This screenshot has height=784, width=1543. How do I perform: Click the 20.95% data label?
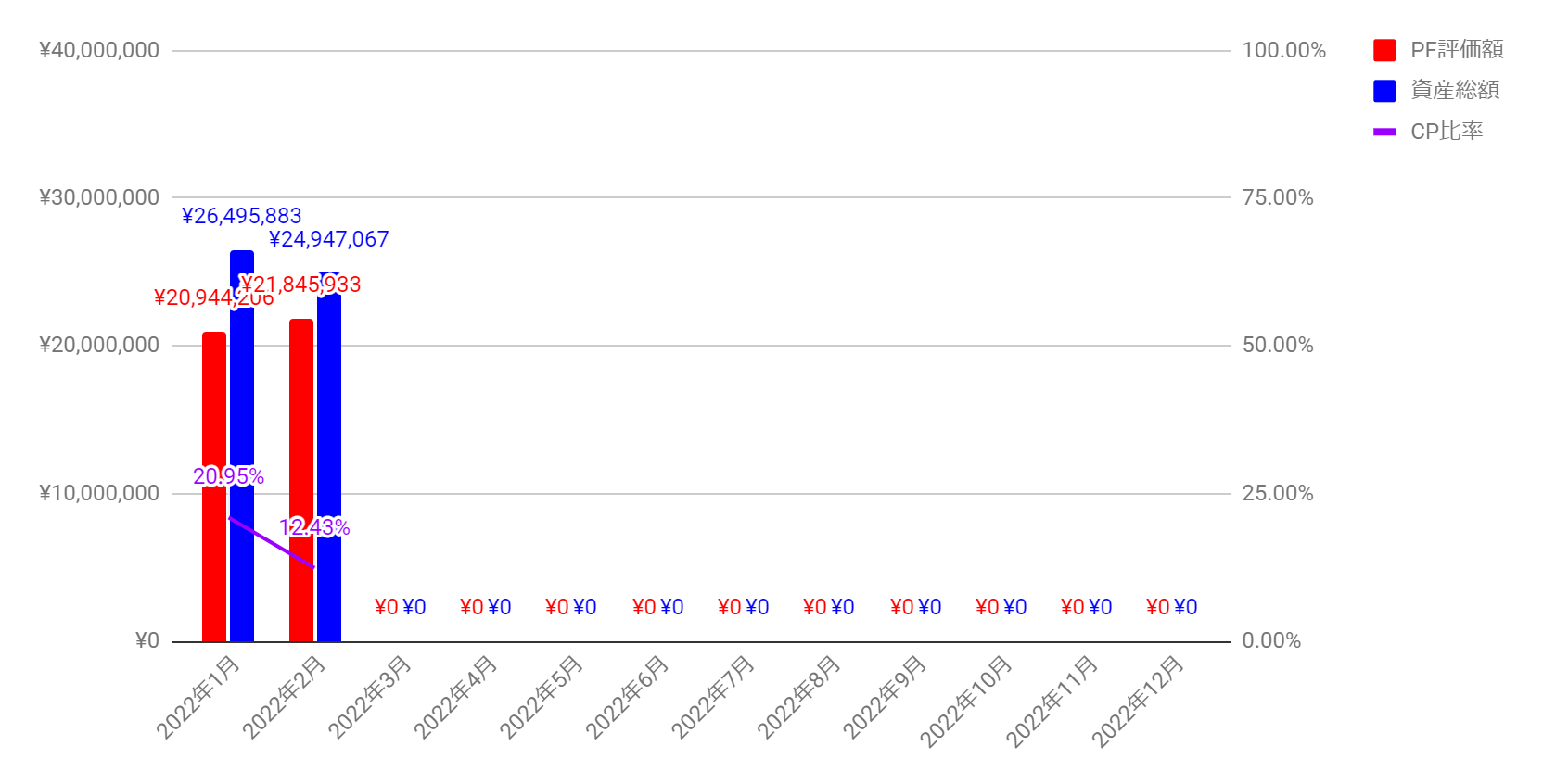228,476
